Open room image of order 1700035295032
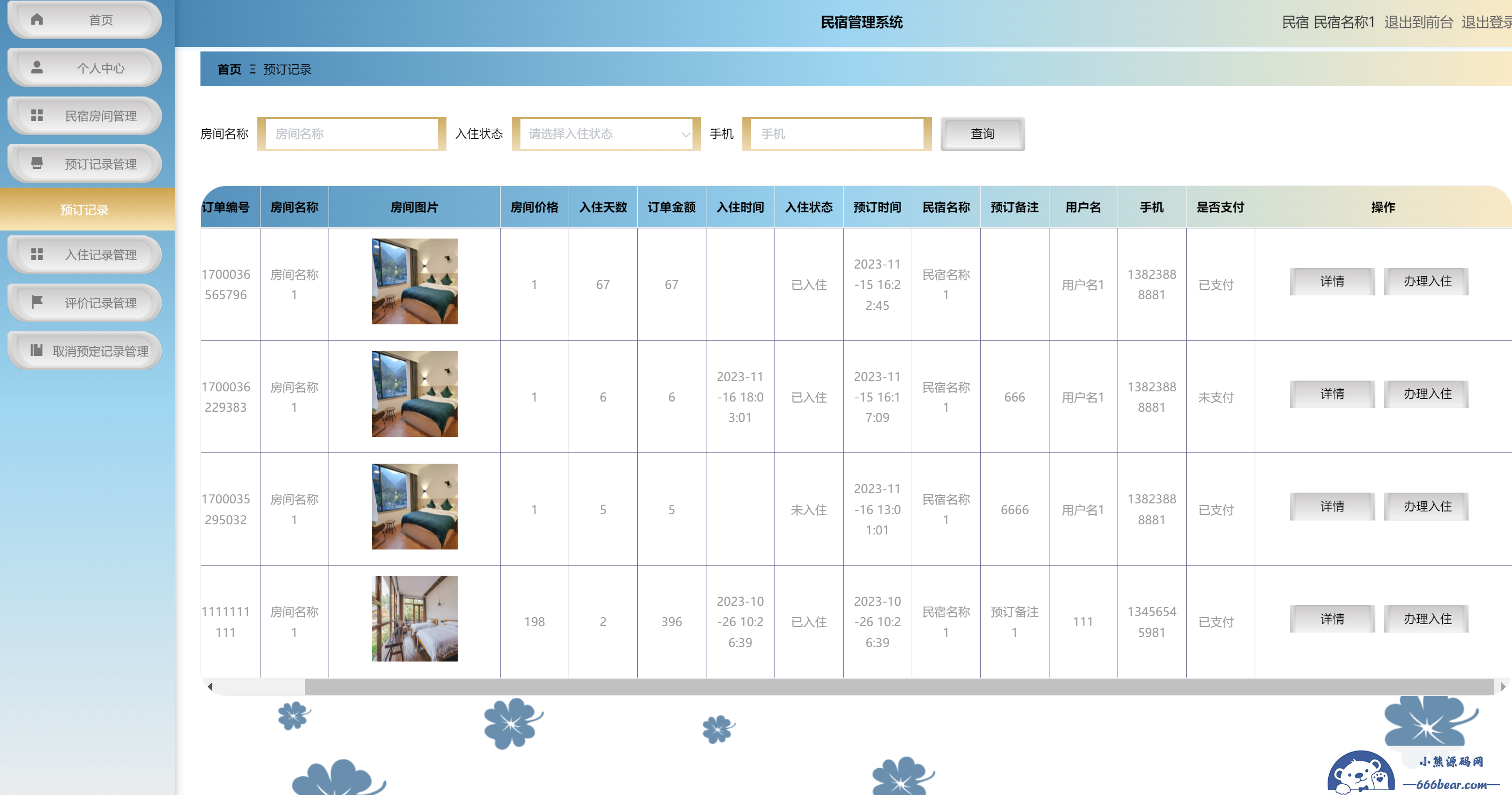Image resolution: width=1512 pixels, height=795 pixels. coord(414,507)
